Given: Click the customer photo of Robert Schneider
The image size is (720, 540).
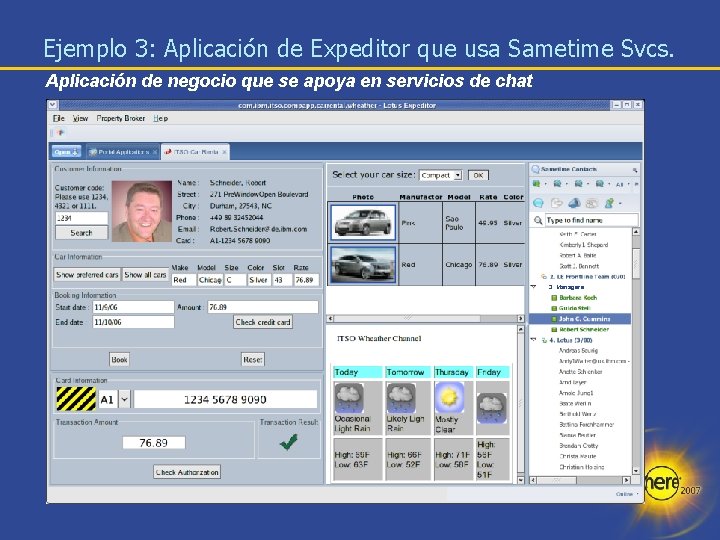Looking at the screenshot, I should pyautogui.click(x=142, y=211).
